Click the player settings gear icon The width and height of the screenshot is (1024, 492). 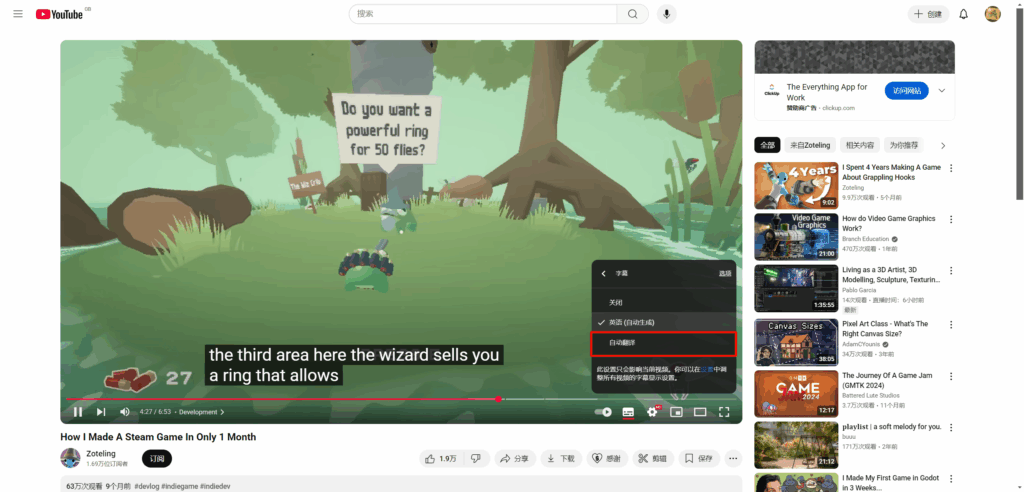[x=652, y=412]
